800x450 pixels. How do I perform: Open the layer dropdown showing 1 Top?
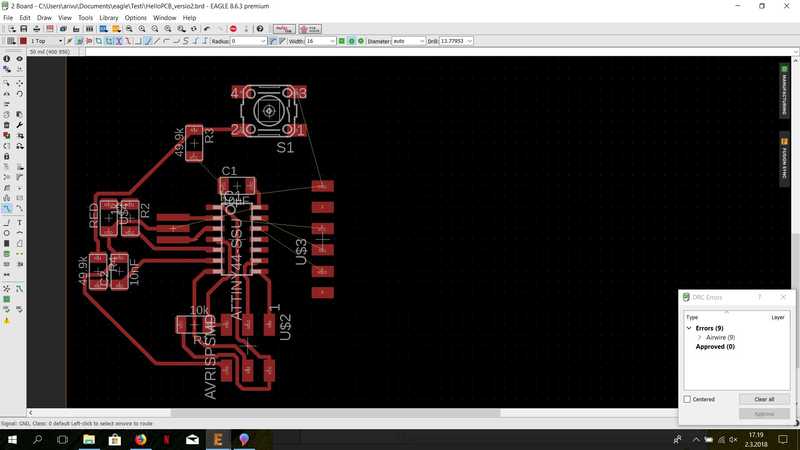[x=46, y=41]
